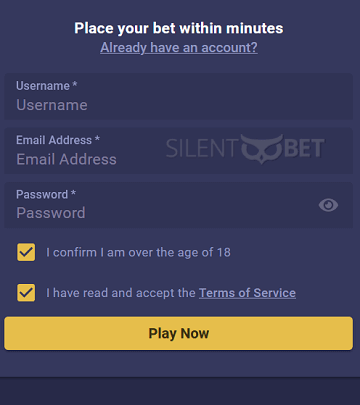Click the Password placeholder text
The width and height of the screenshot is (360, 405).
coord(51,213)
